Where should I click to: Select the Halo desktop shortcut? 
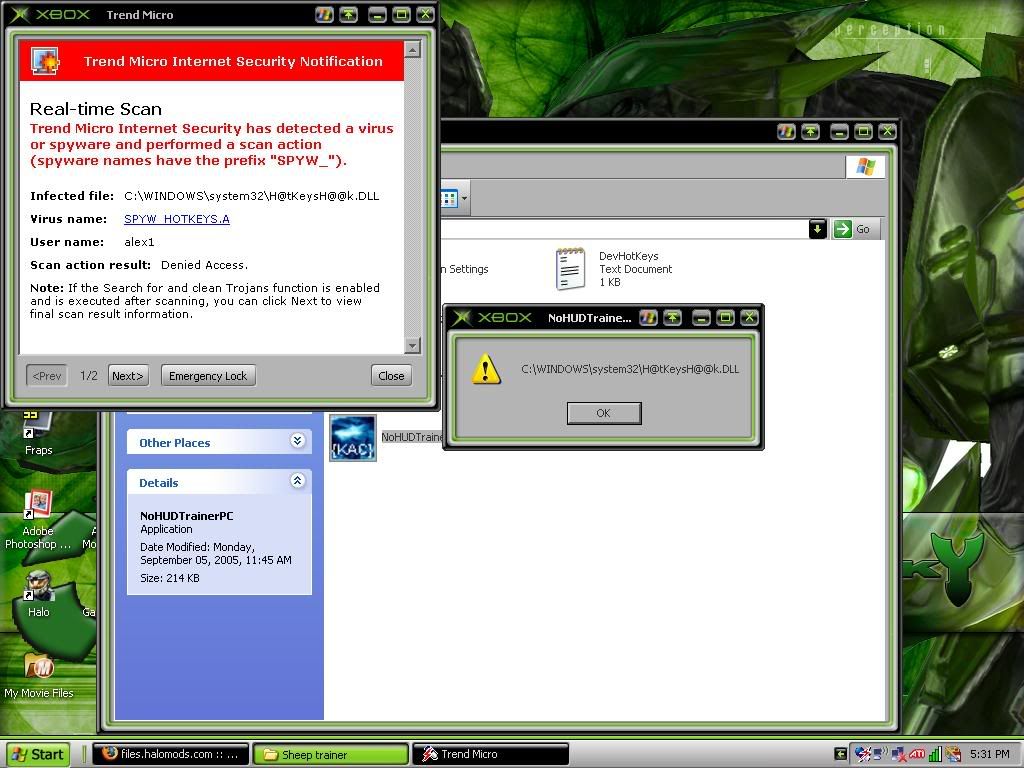click(x=39, y=594)
